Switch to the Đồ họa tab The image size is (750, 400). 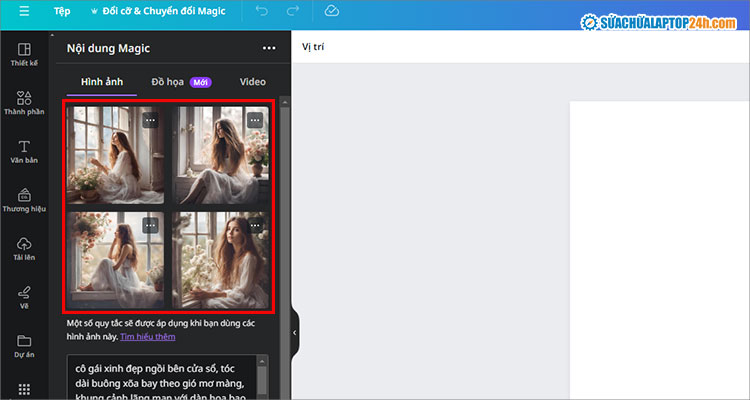[x=181, y=82]
